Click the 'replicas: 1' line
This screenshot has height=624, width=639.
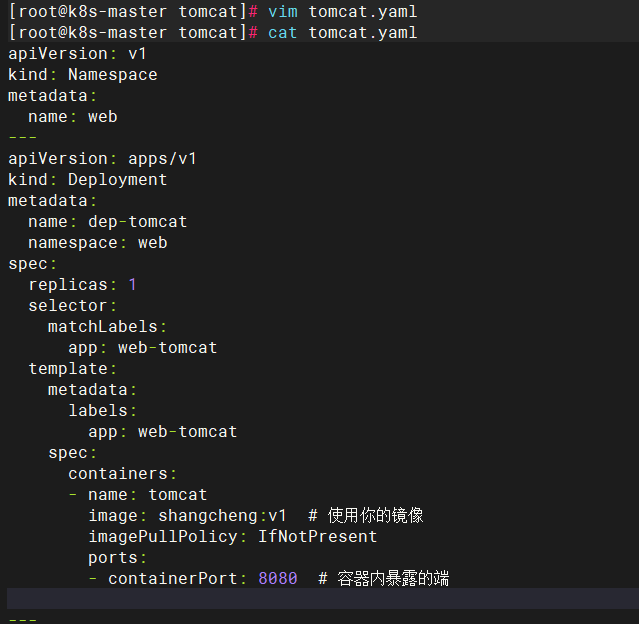pos(82,284)
